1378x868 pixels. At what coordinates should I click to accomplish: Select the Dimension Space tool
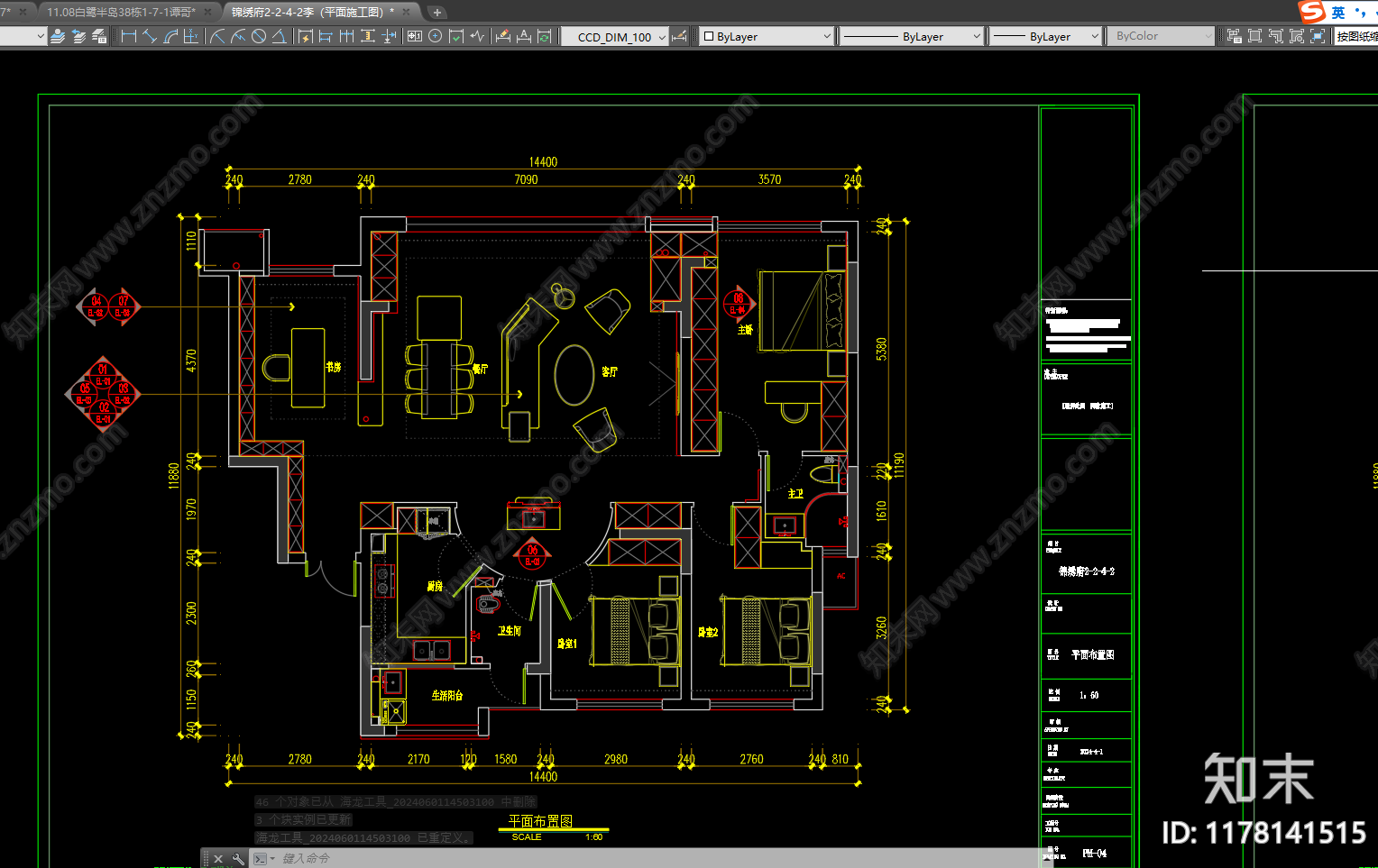click(367, 36)
